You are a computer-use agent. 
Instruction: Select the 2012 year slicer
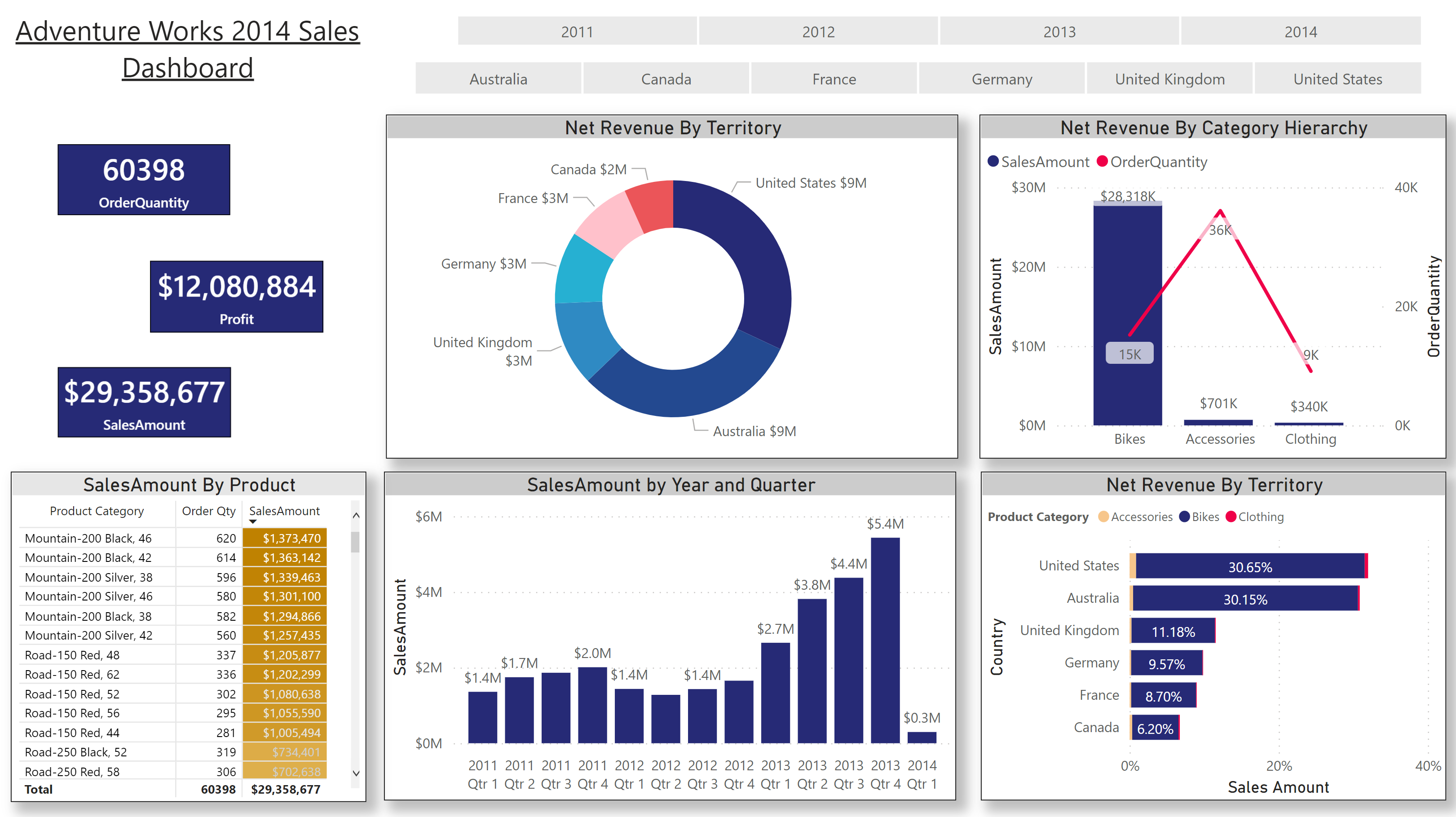(x=818, y=31)
